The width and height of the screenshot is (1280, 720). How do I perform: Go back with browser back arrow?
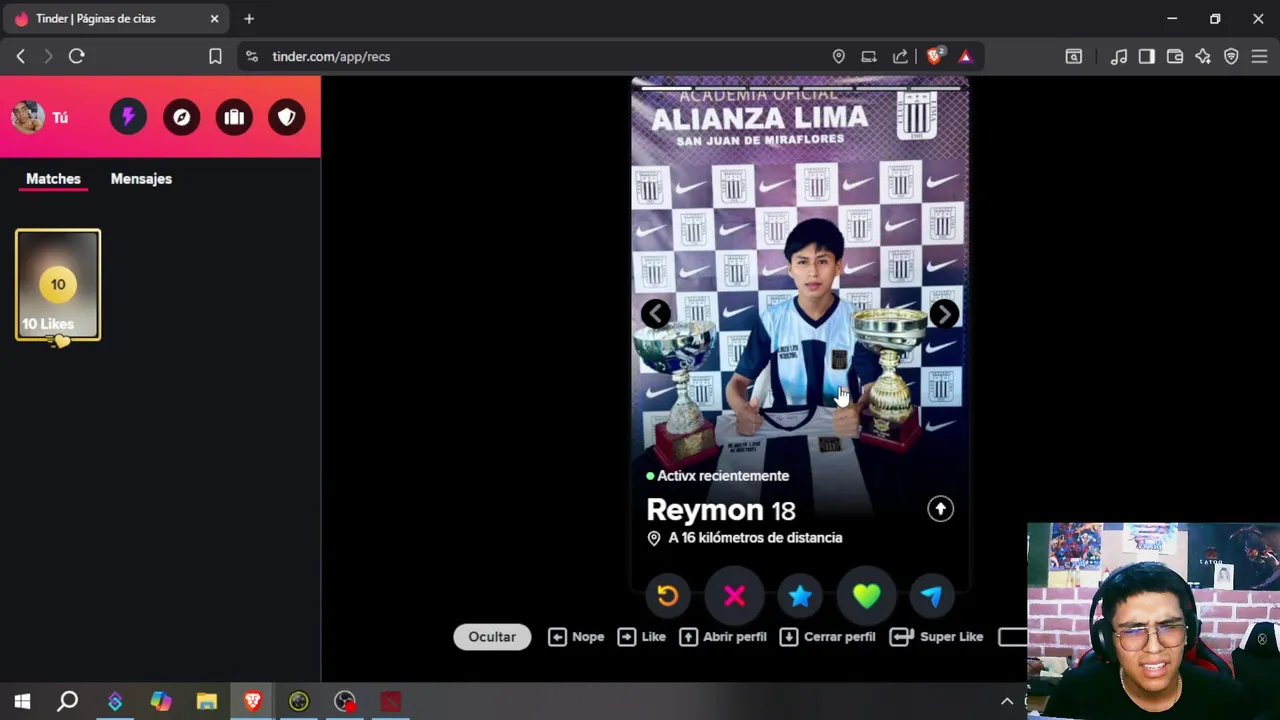(21, 57)
